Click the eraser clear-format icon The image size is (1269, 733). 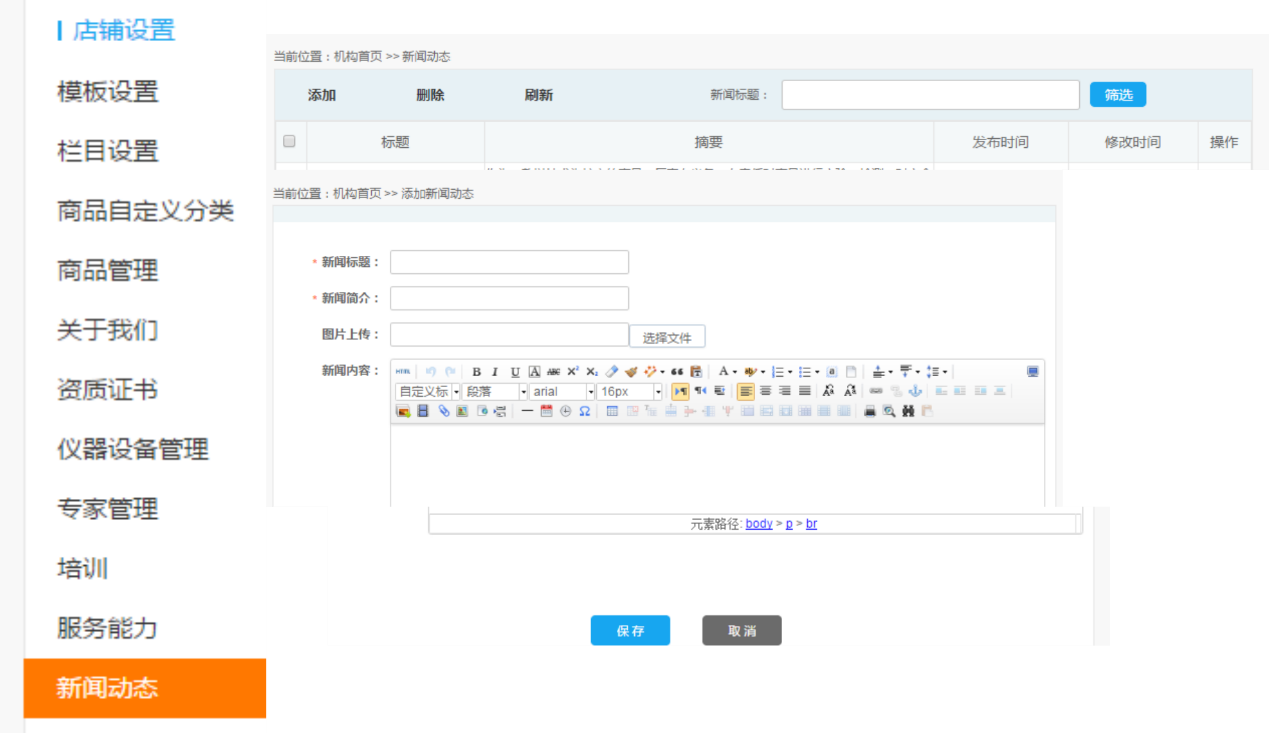612,371
